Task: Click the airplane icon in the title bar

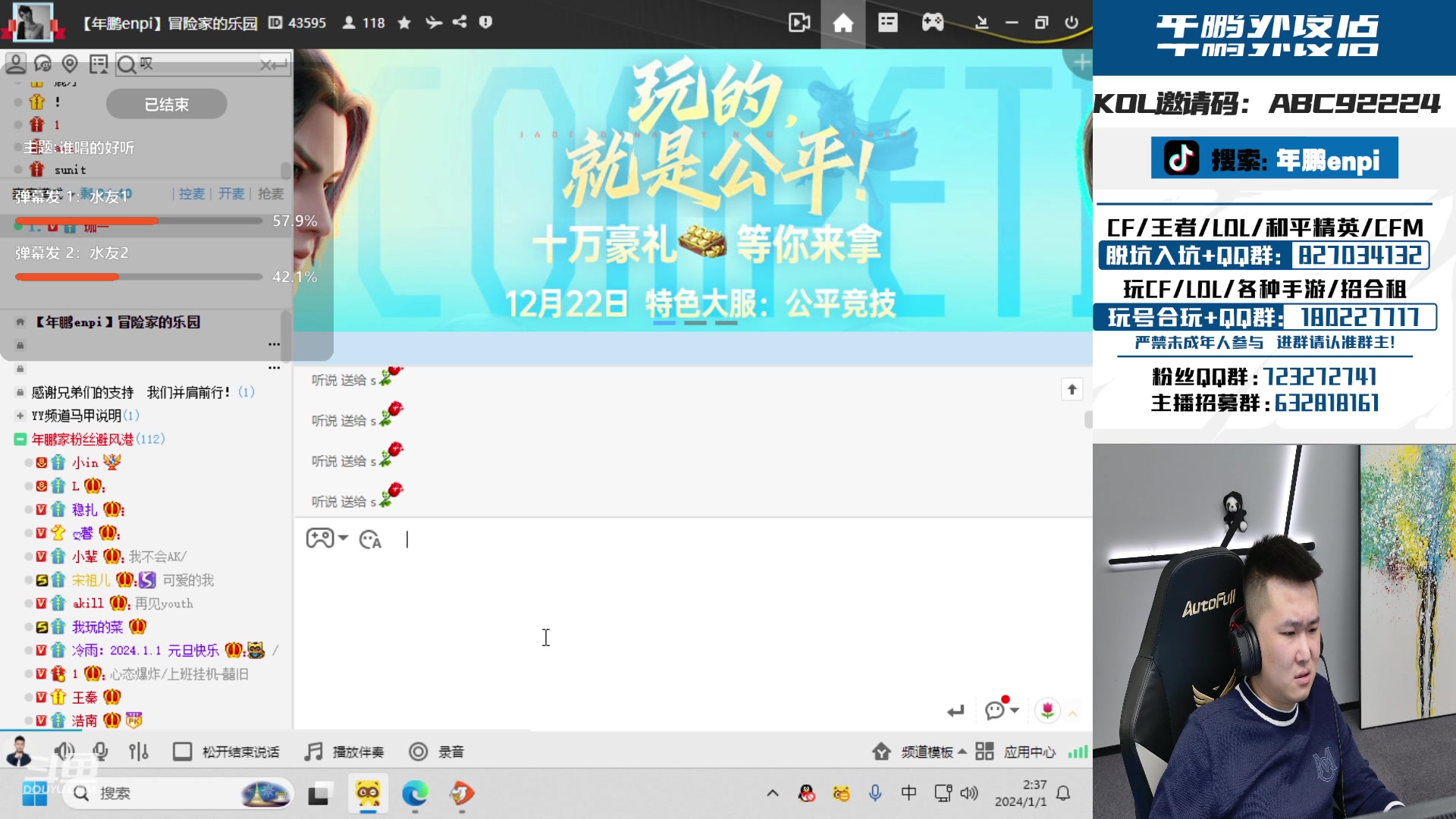Action: [433, 23]
